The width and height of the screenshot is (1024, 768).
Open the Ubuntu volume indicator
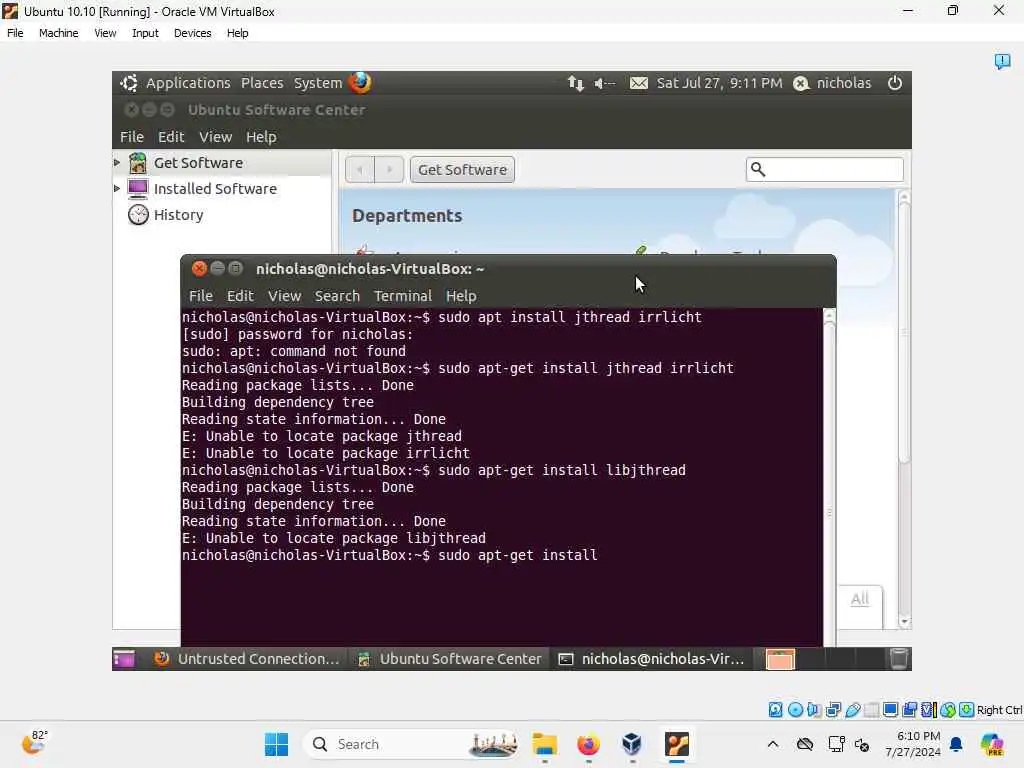(605, 83)
